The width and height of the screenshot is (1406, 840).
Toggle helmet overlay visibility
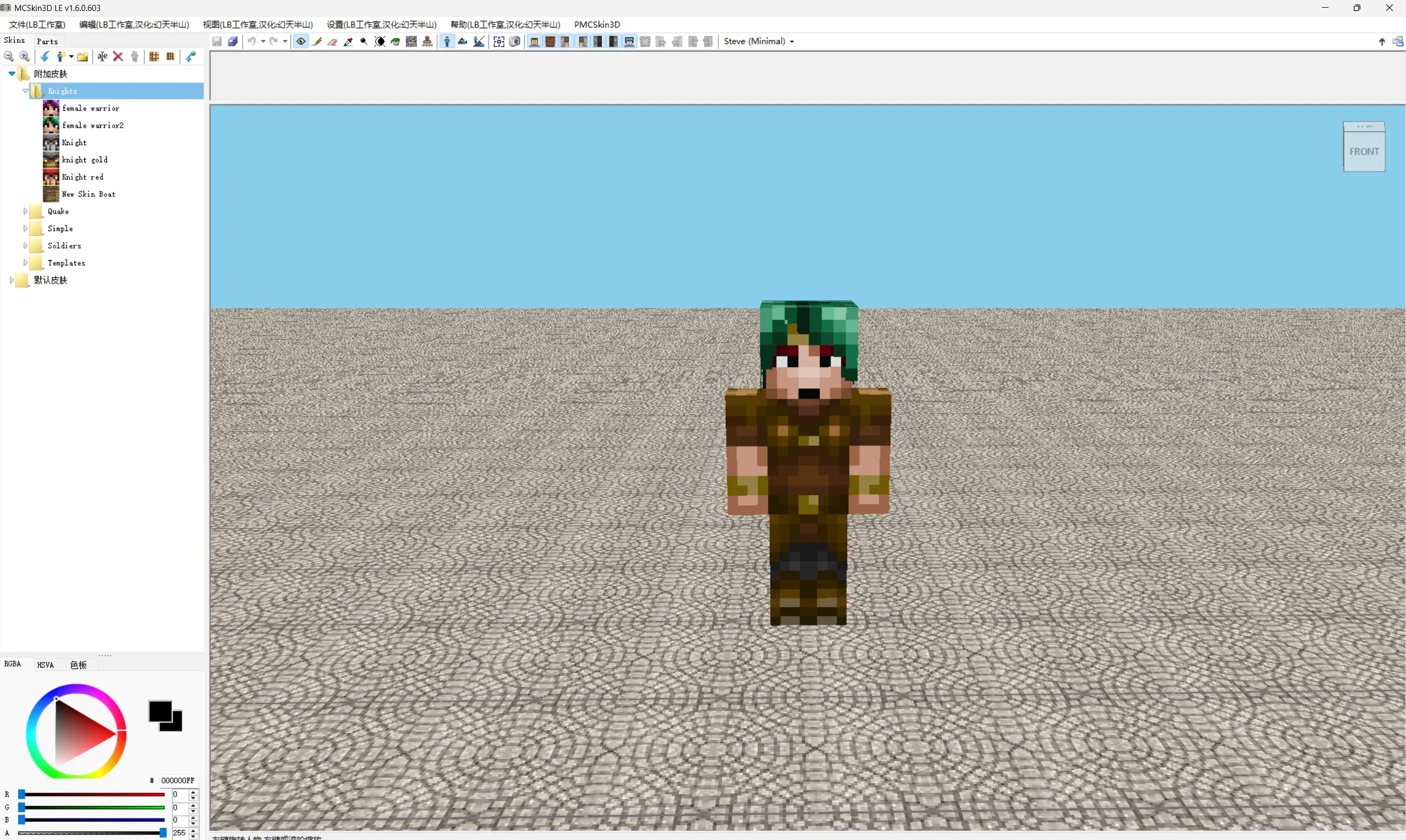tap(629, 41)
